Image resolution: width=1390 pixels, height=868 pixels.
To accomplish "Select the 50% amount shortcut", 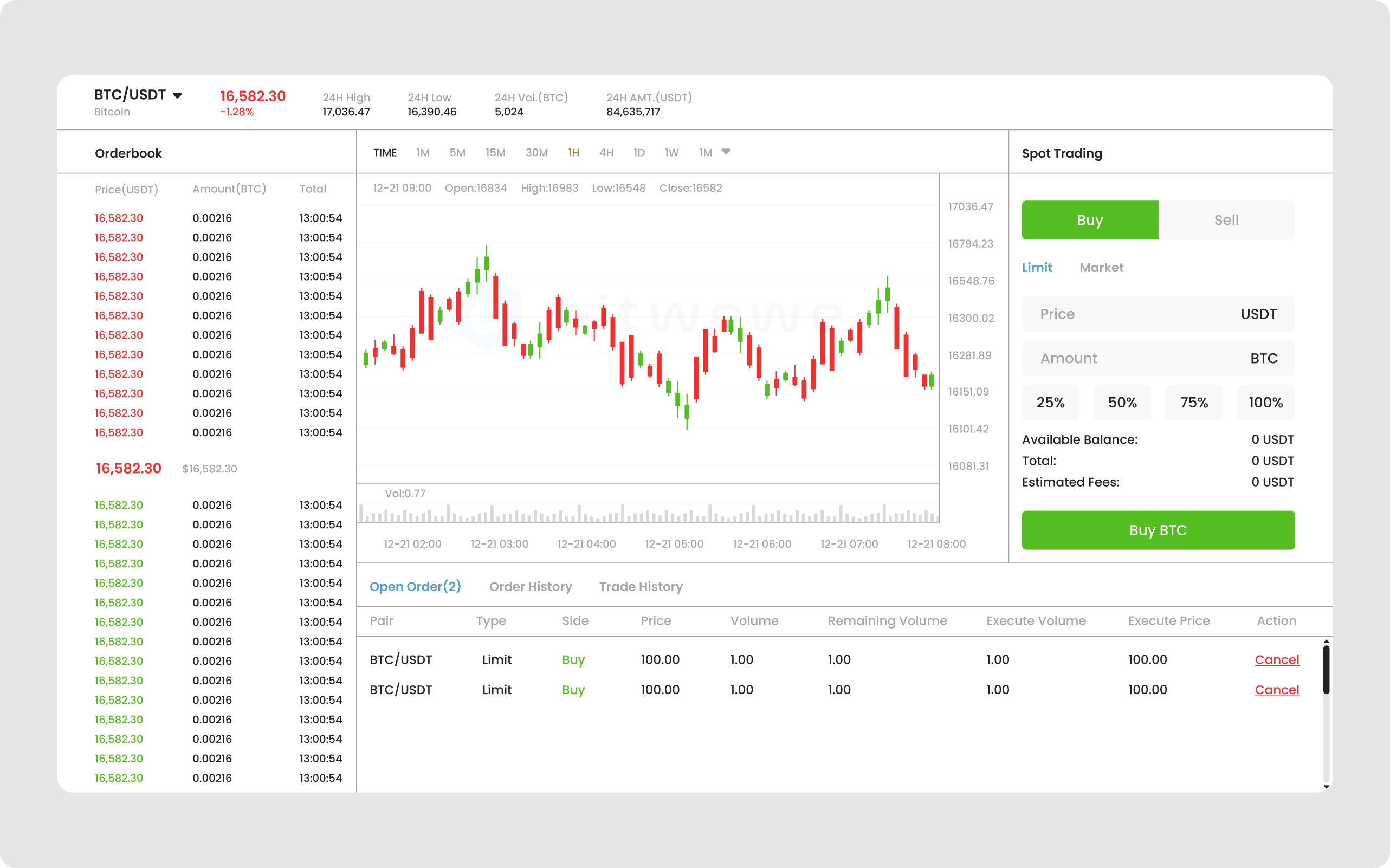I will coord(1122,403).
